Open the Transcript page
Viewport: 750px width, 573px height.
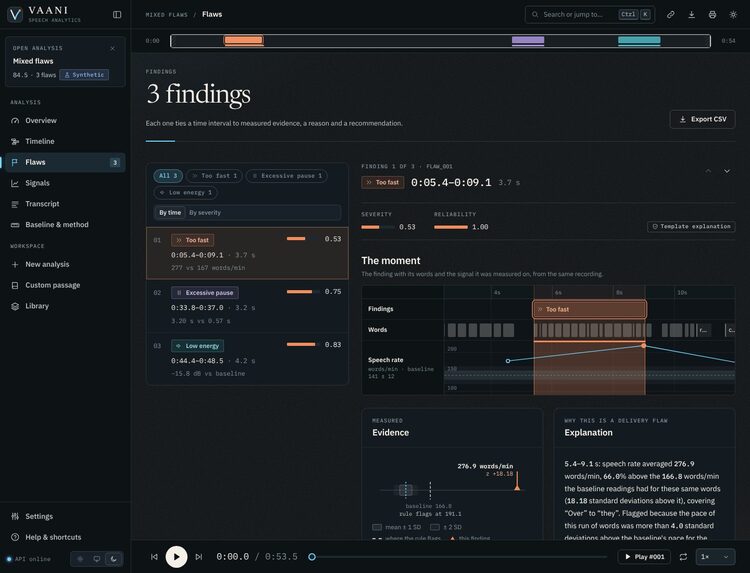coord(66,204)
